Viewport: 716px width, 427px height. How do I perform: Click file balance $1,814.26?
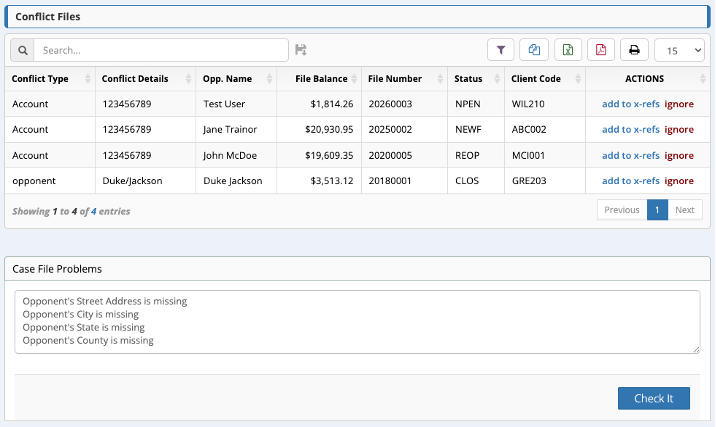click(332, 104)
